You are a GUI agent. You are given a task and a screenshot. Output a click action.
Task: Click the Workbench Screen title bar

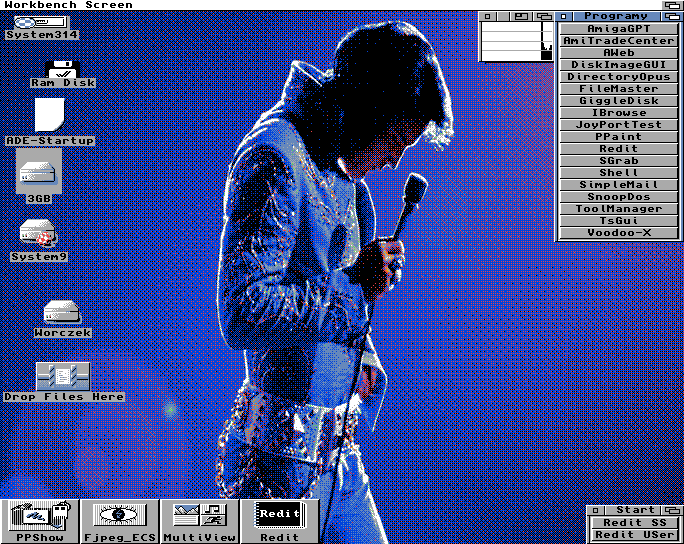point(300,5)
